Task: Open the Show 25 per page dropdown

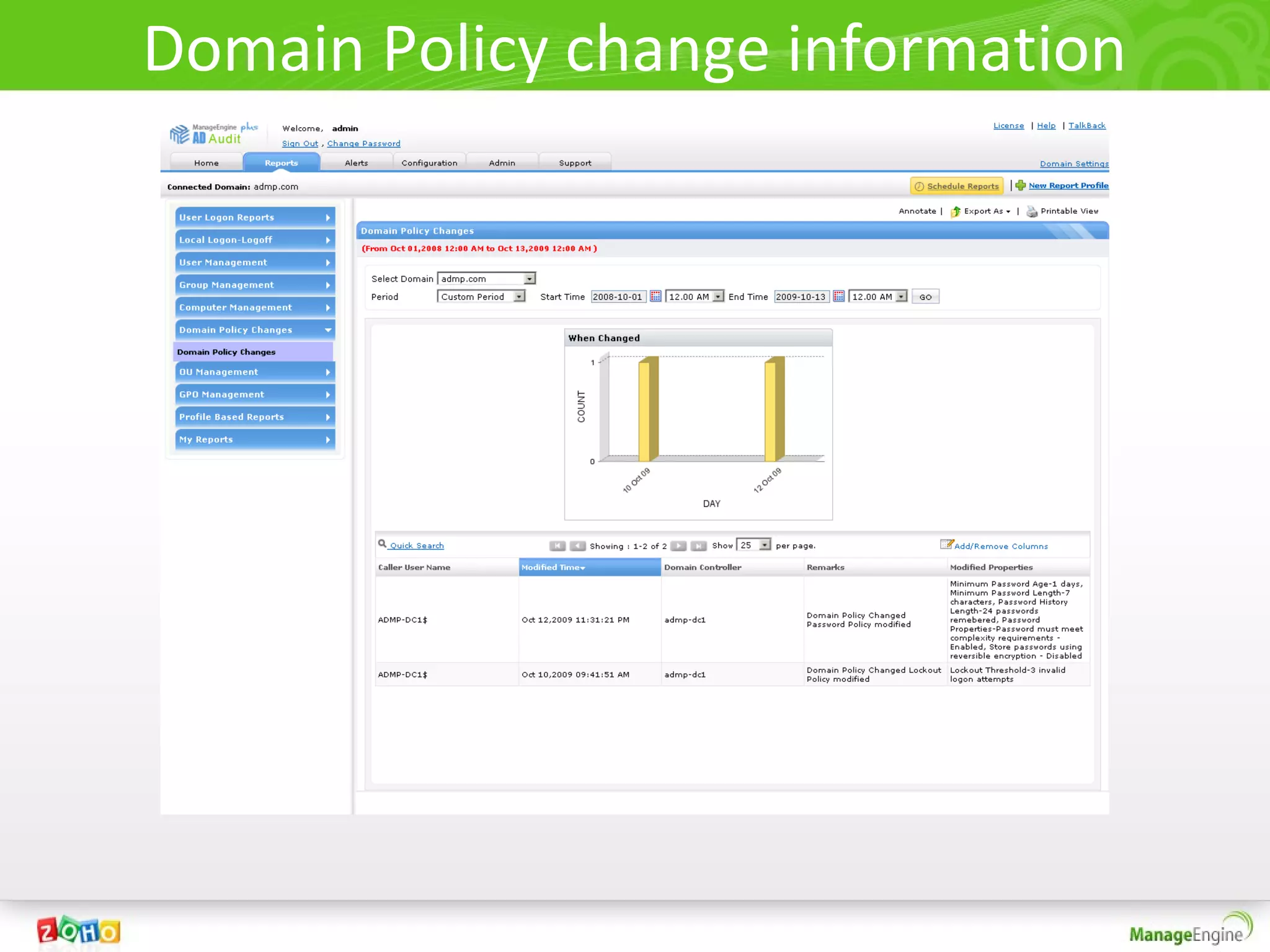Action: 753,545
